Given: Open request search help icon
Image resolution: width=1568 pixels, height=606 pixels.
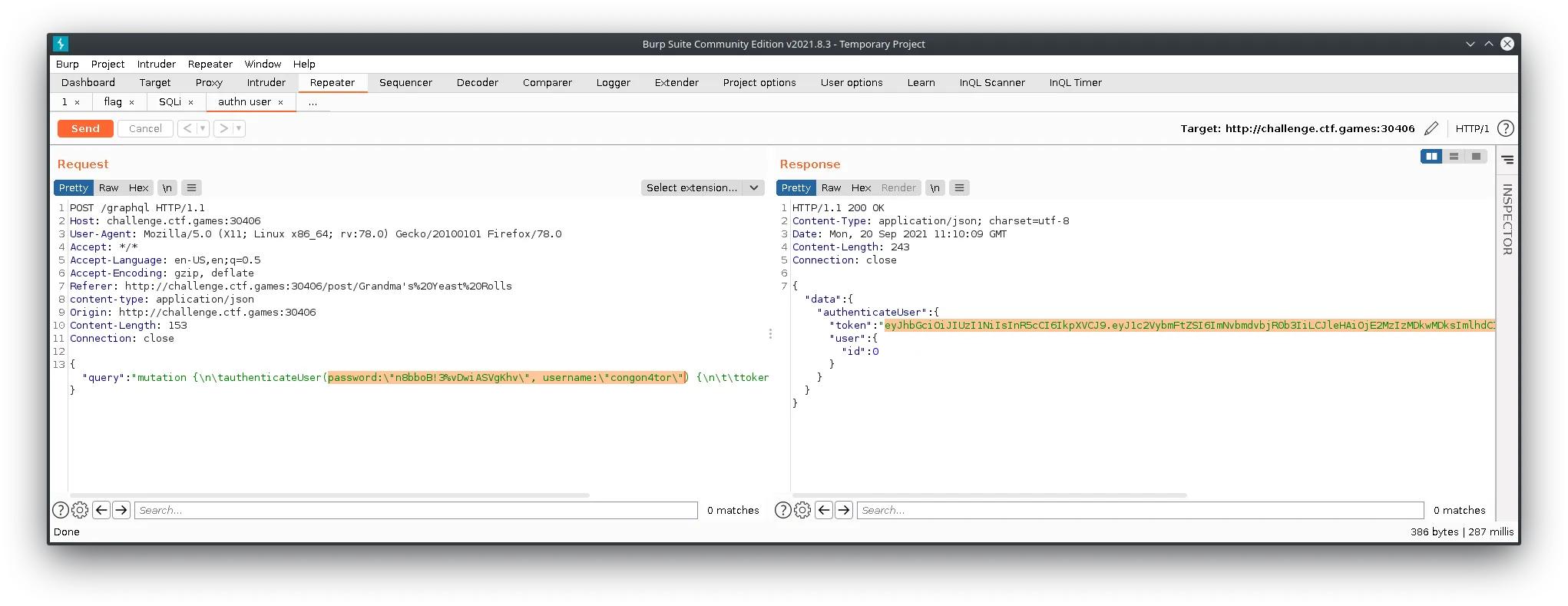Looking at the screenshot, I should [60, 510].
